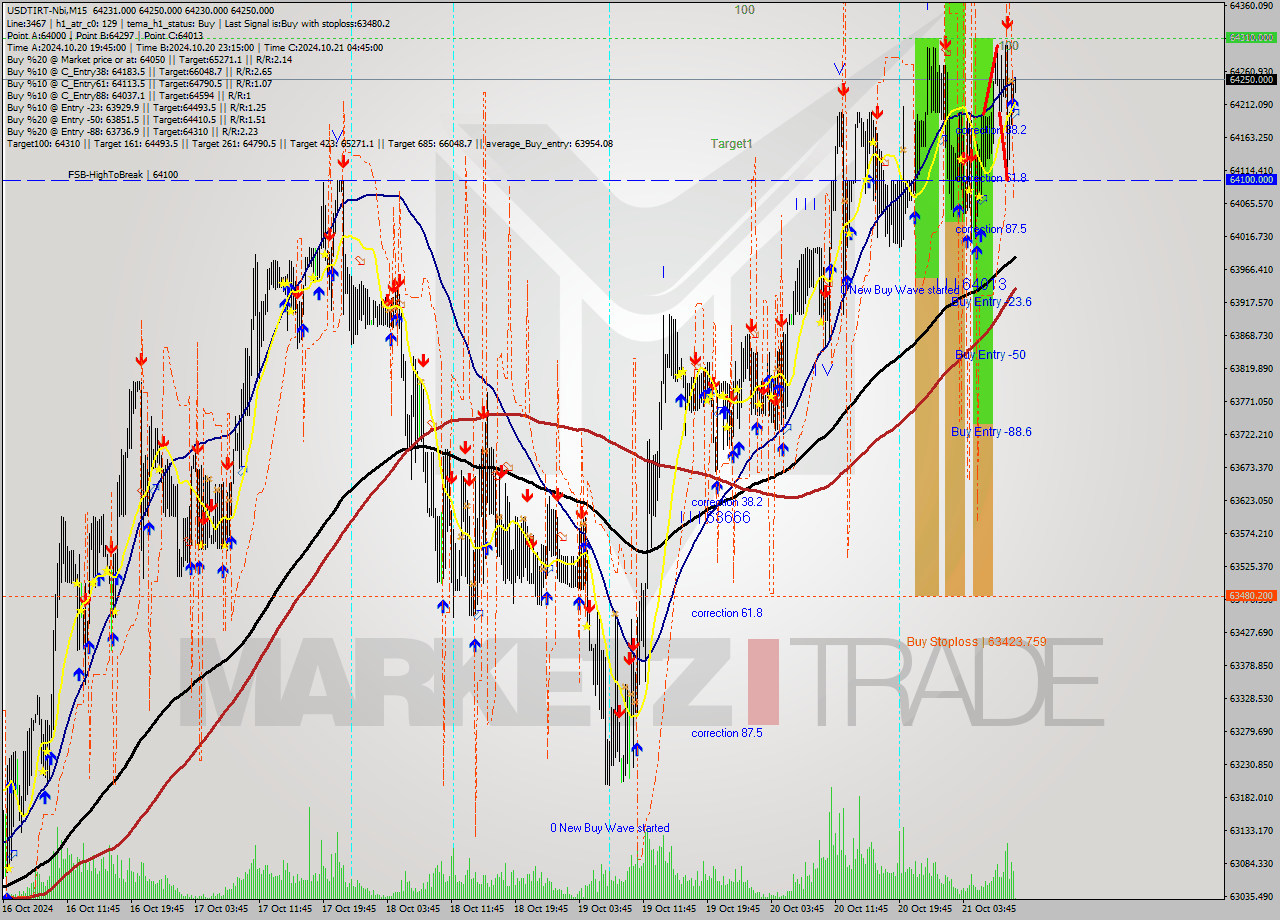Image resolution: width=1280 pixels, height=920 pixels.
Task: Click the 63378.850 price axis value
Action: (1251, 665)
